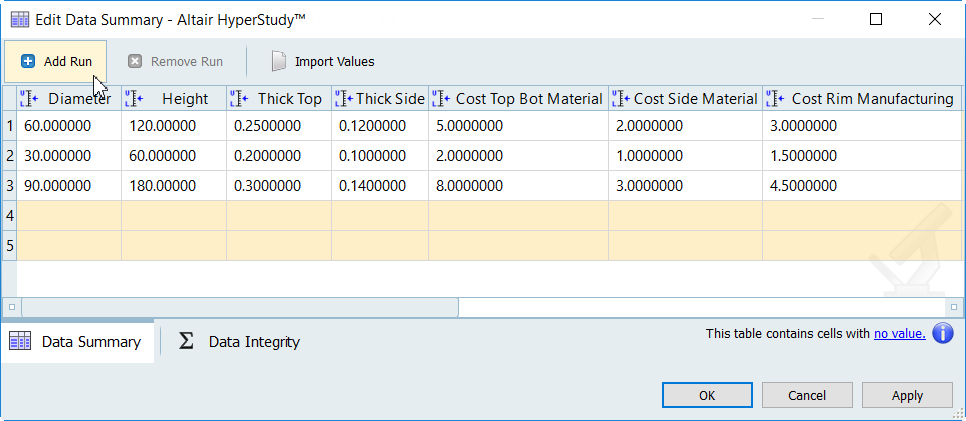The image size is (966, 421).
Task: Click the Cost Rim Manufacturing column header
Action: pyautogui.click(x=870, y=99)
